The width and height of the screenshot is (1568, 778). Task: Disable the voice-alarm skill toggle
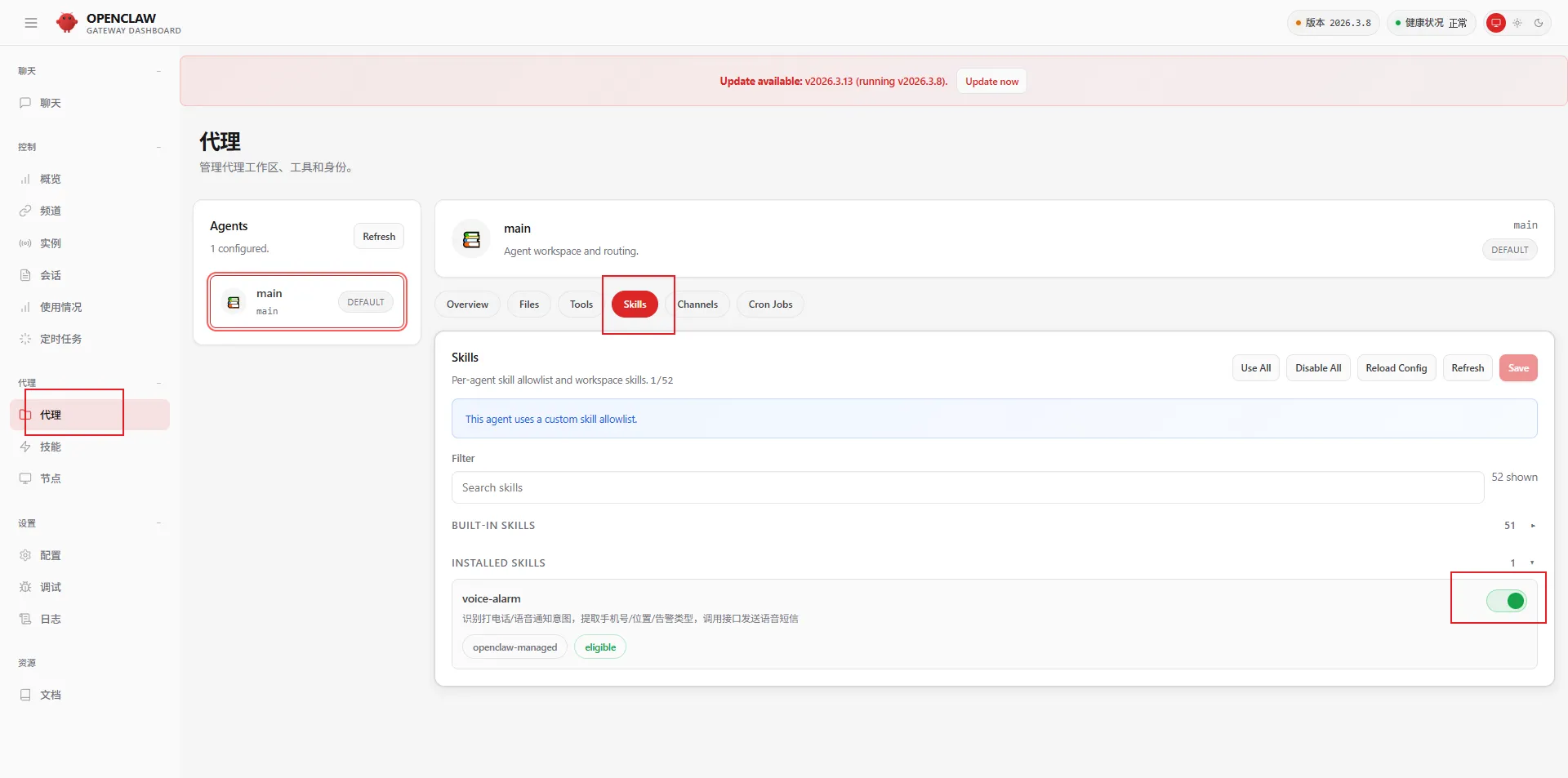[1506, 601]
